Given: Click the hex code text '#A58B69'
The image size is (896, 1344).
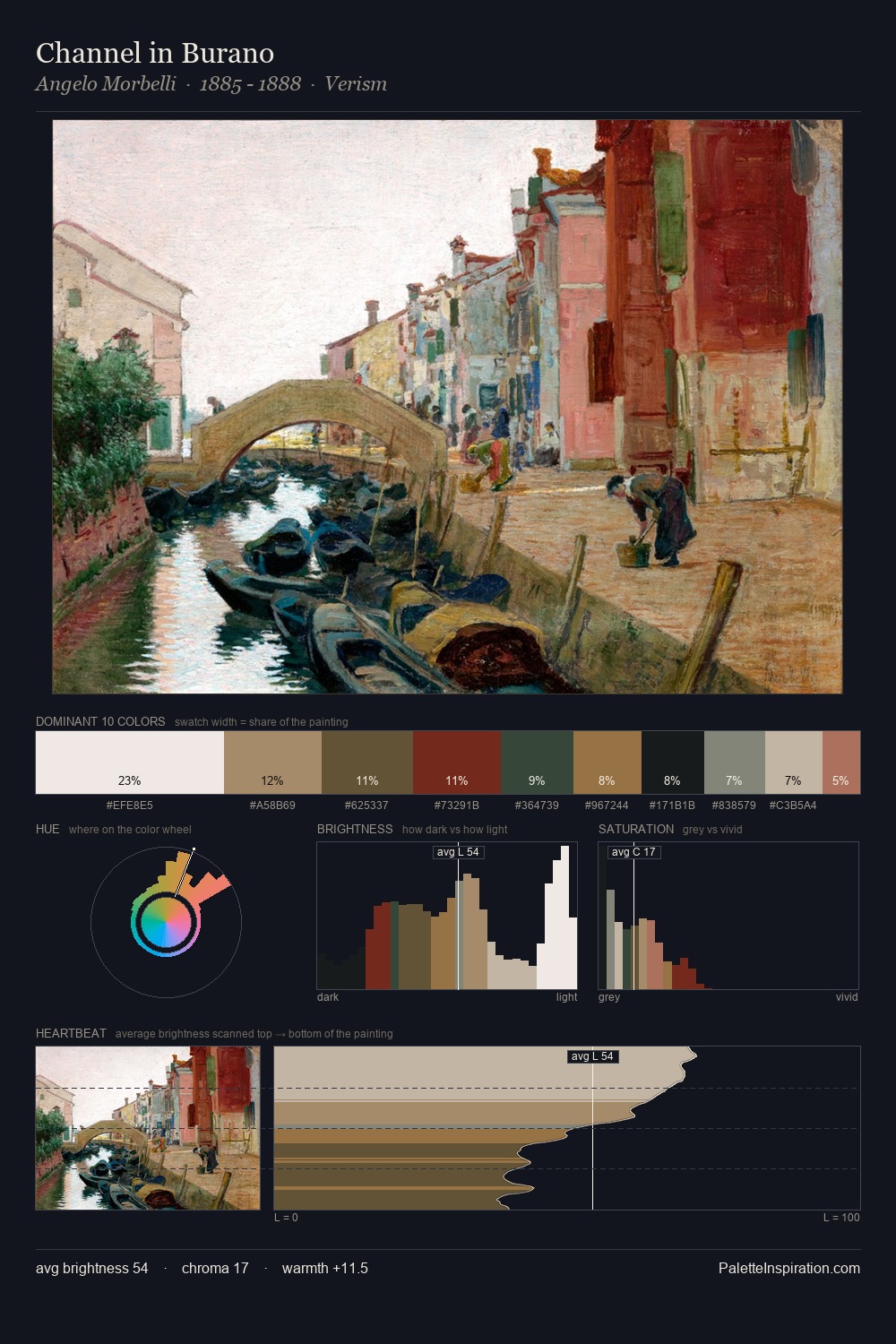Looking at the screenshot, I should (272, 806).
